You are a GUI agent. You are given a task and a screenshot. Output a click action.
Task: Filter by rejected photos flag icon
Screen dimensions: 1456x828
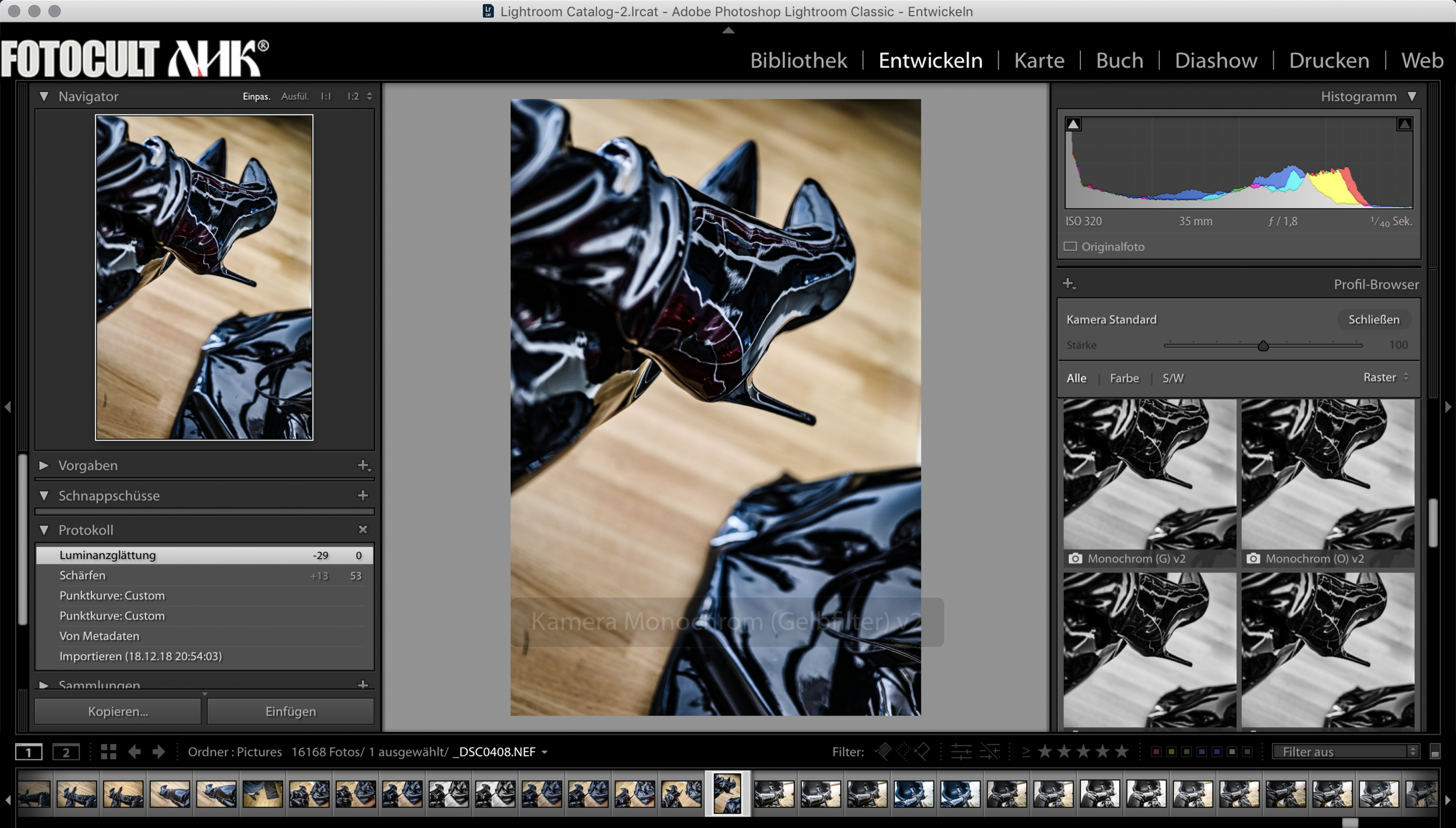[922, 752]
